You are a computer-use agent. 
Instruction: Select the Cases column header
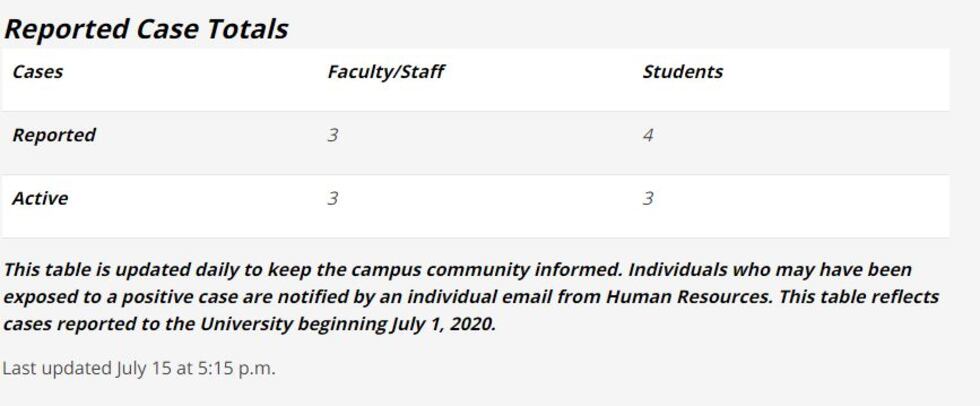(37, 72)
